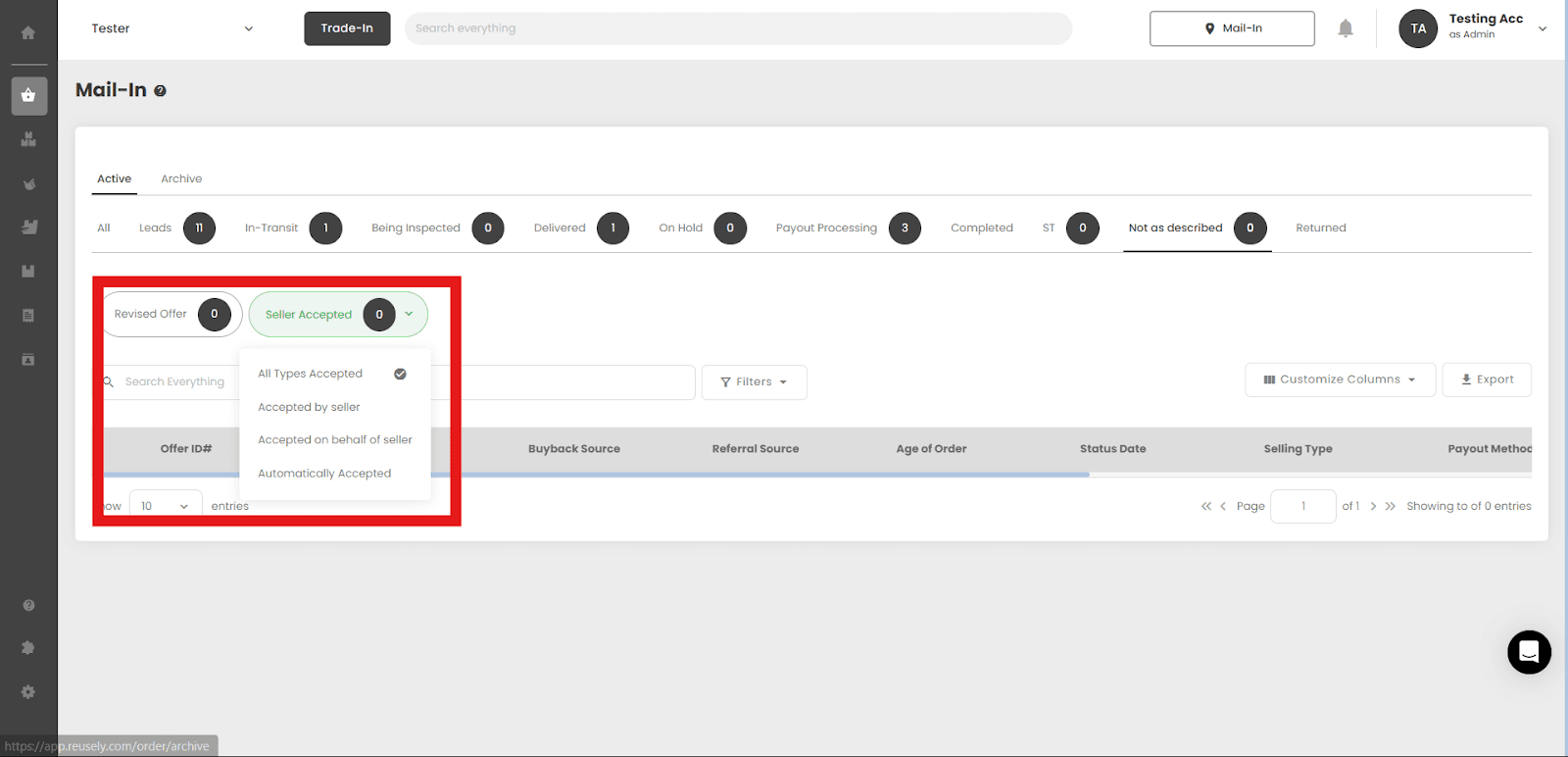The image size is (1568, 757).
Task: Open the Mail-In location selector
Action: 1232,28
